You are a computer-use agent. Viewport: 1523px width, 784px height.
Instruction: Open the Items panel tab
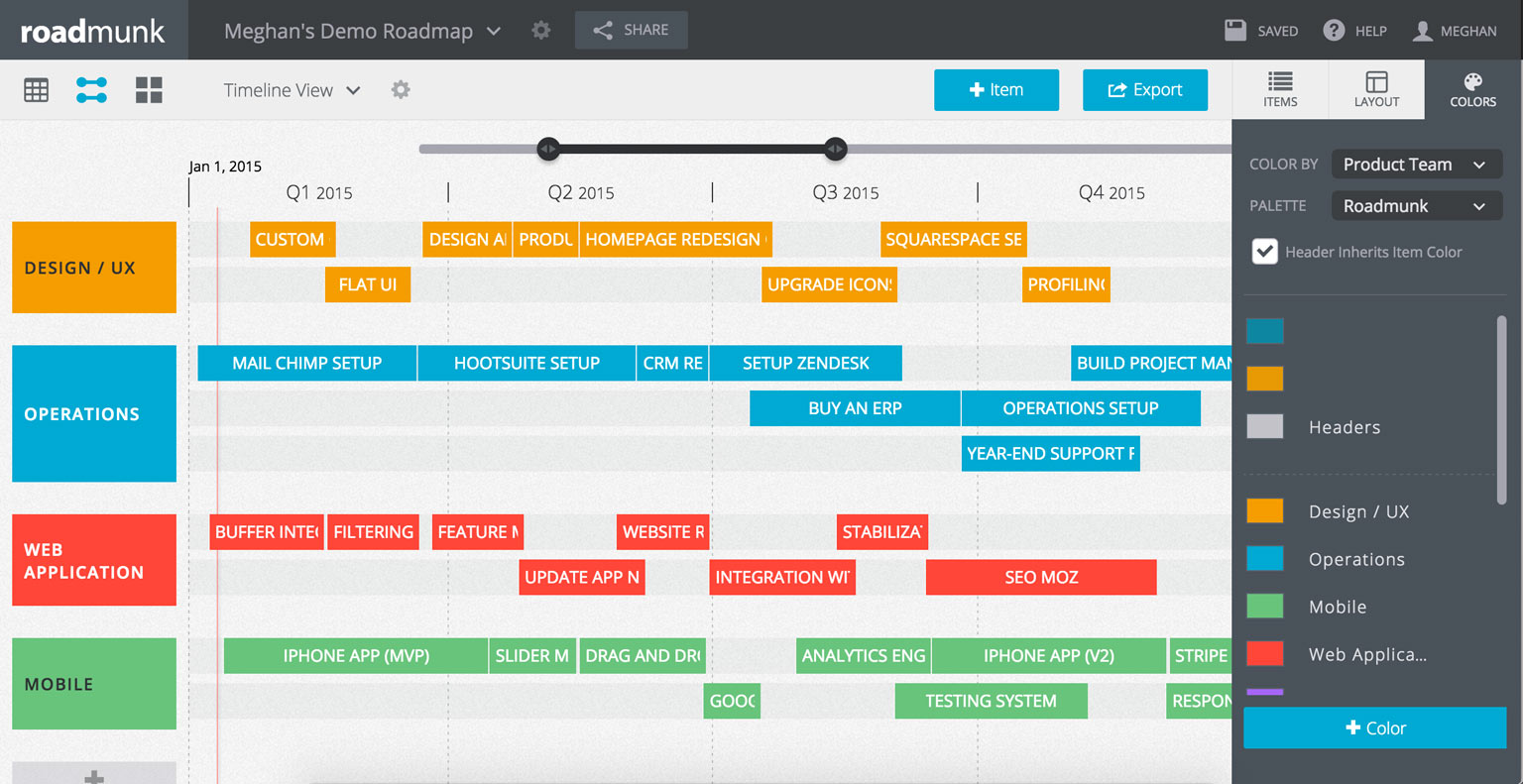pos(1280,90)
